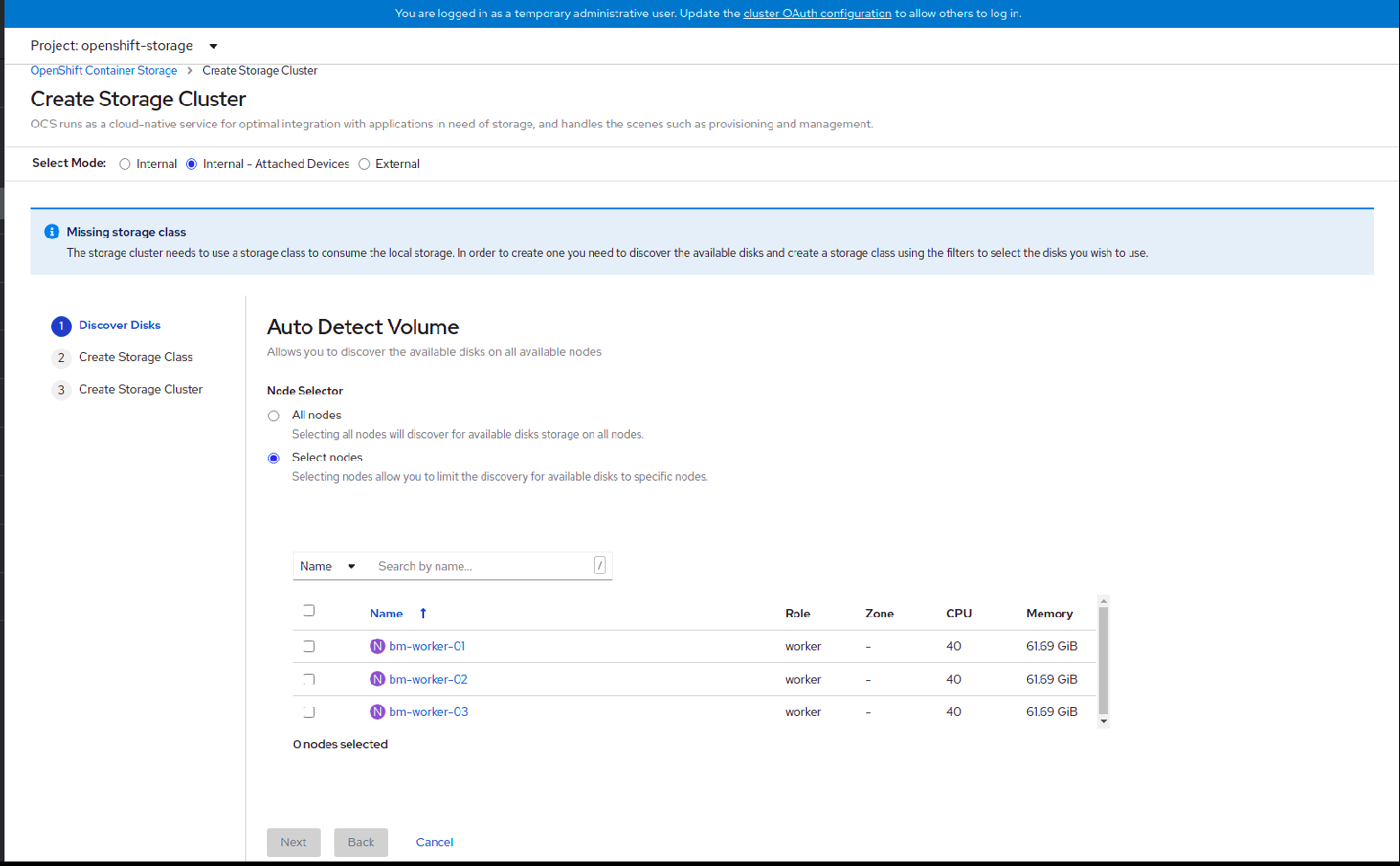The image size is (1400, 866).
Task: Click the node icon beside bm-worker-C1
Action: coord(377,646)
